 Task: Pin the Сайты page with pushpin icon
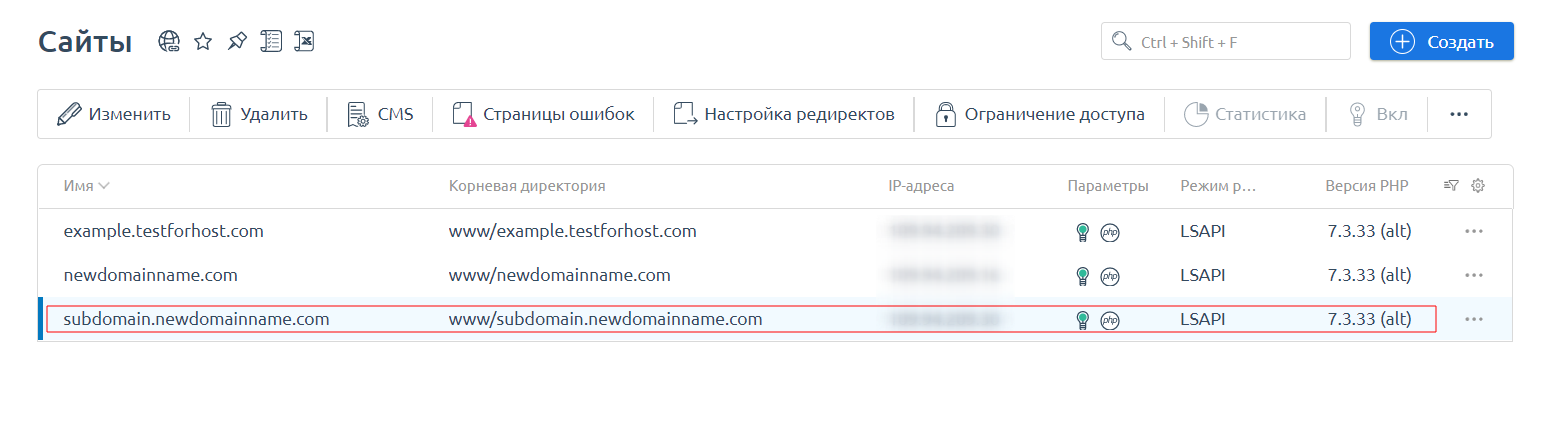pyautogui.click(x=237, y=41)
